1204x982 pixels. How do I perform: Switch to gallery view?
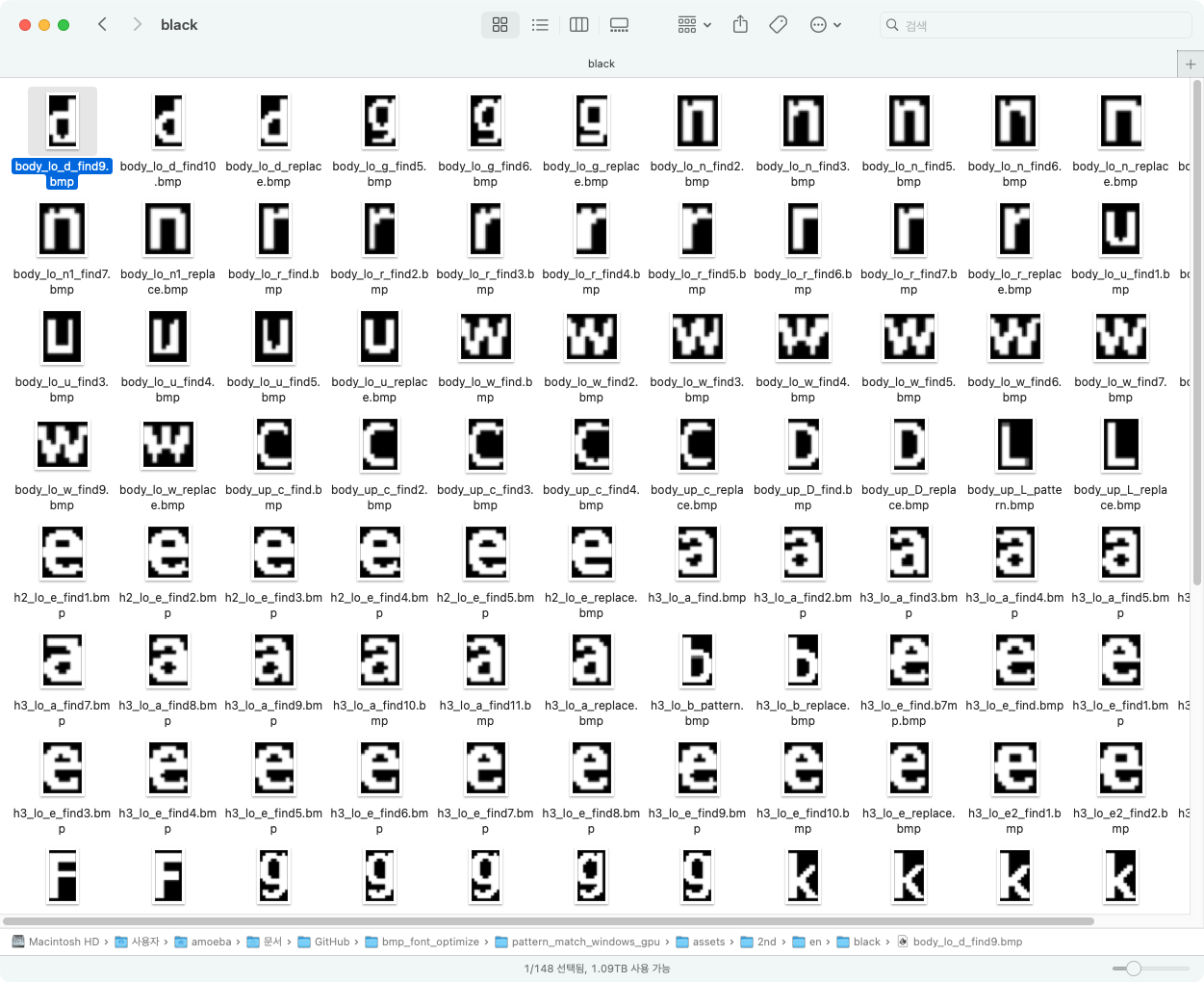pyautogui.click(x=619, y=25)
